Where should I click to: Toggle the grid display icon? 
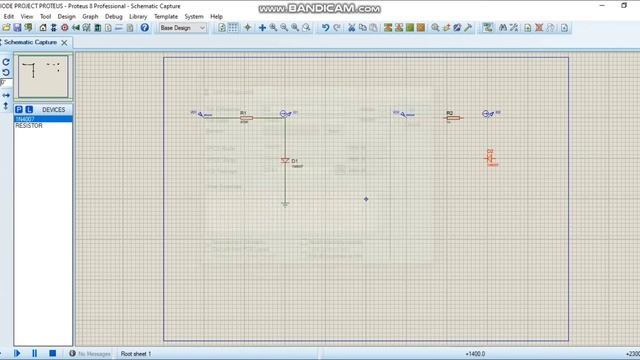[x=233, y=28]
